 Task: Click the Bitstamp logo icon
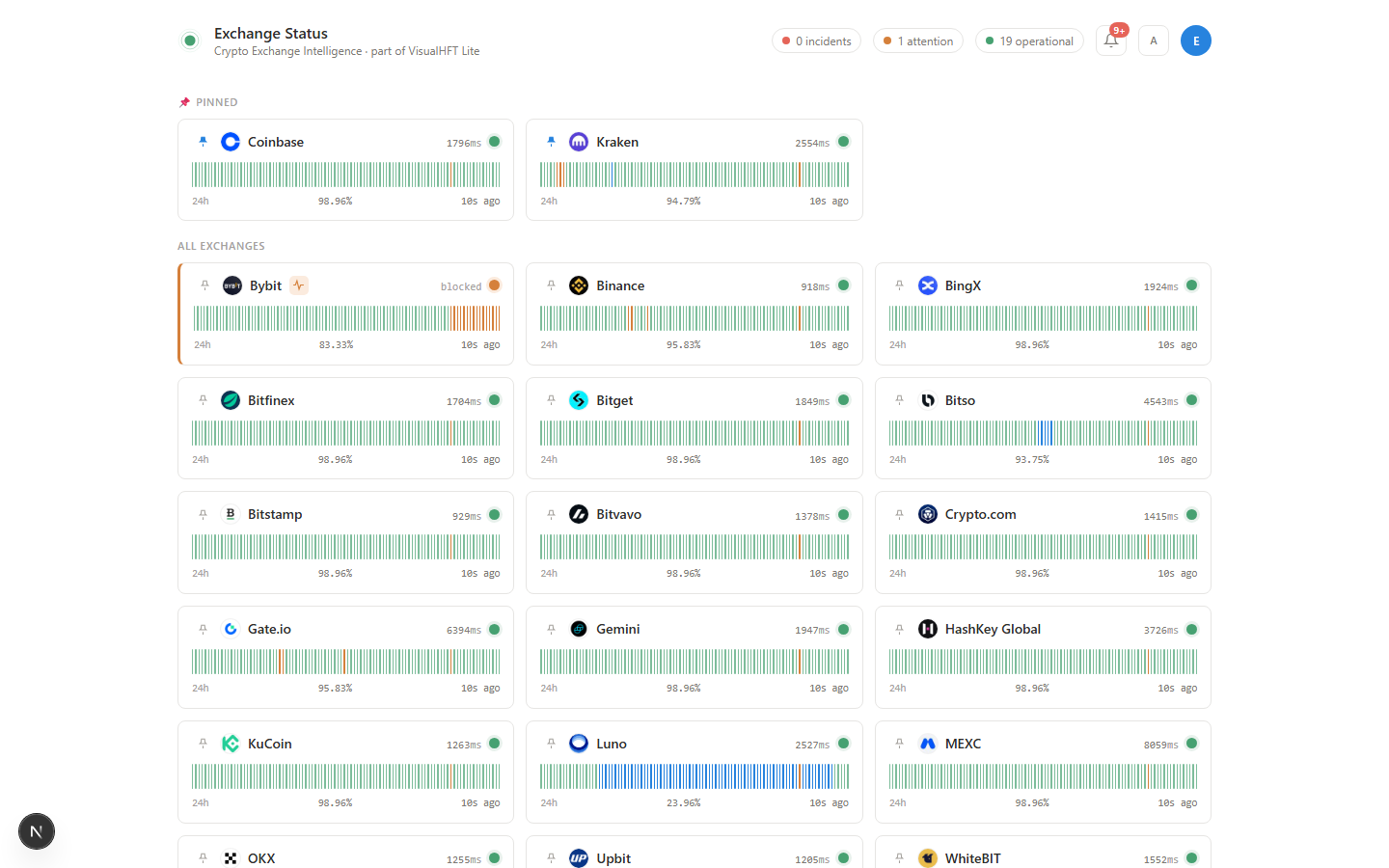pyautogui.click(x=231, y=515)
